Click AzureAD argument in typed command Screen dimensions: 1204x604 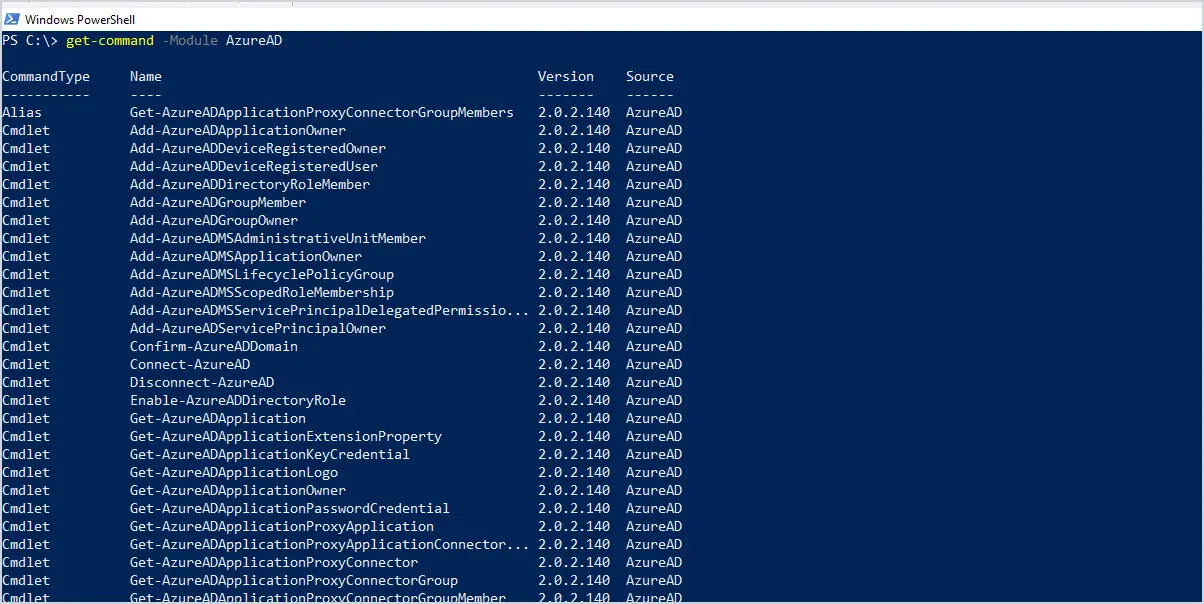click(254, 40)
